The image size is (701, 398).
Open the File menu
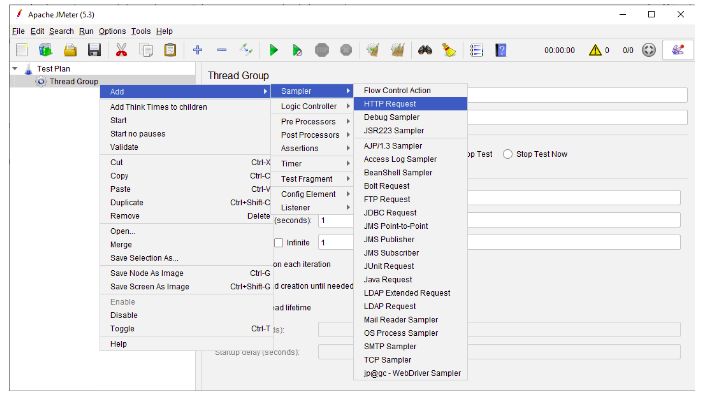coord(18,31)
